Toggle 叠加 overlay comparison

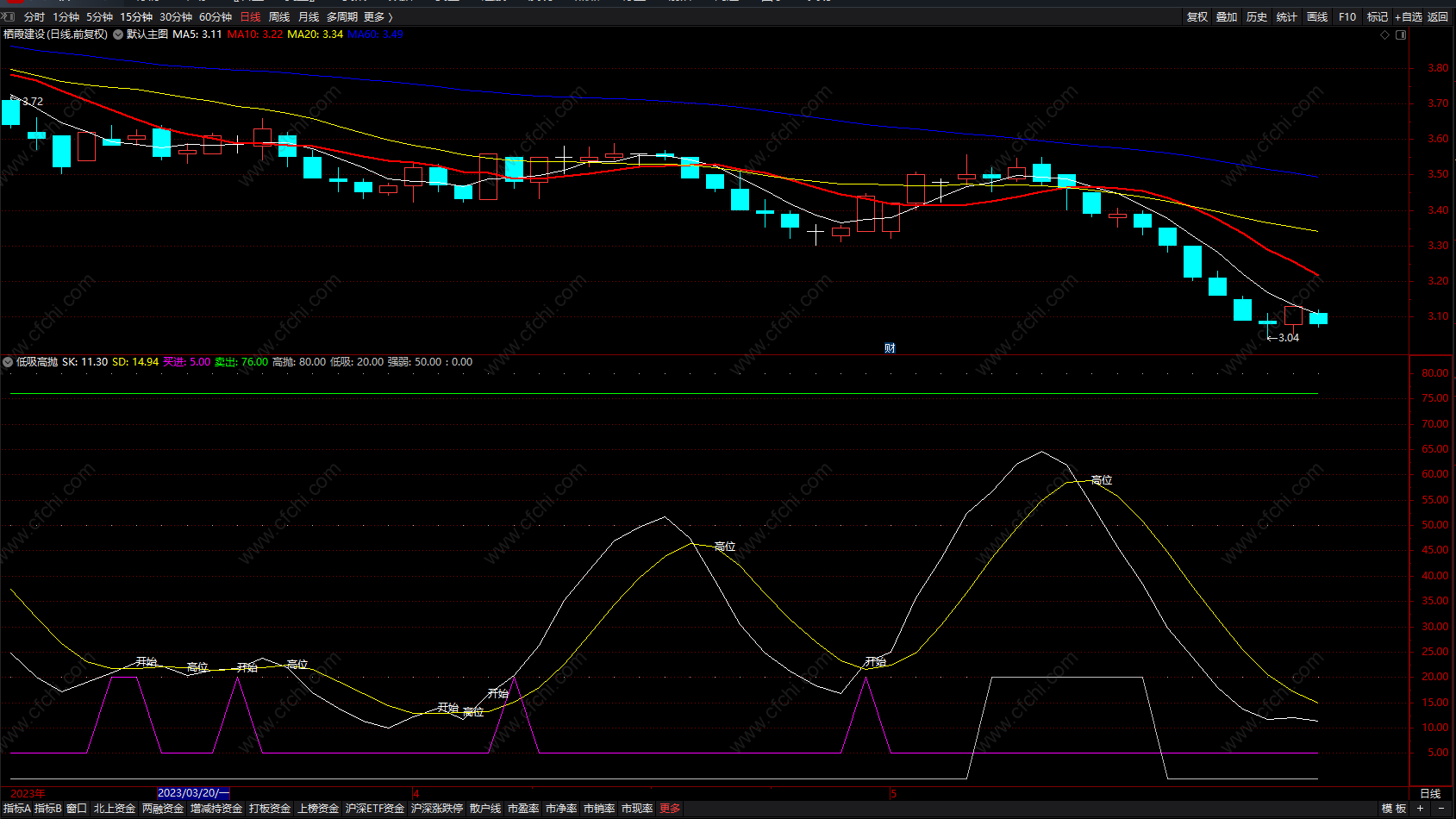[x=1226, y=17]
